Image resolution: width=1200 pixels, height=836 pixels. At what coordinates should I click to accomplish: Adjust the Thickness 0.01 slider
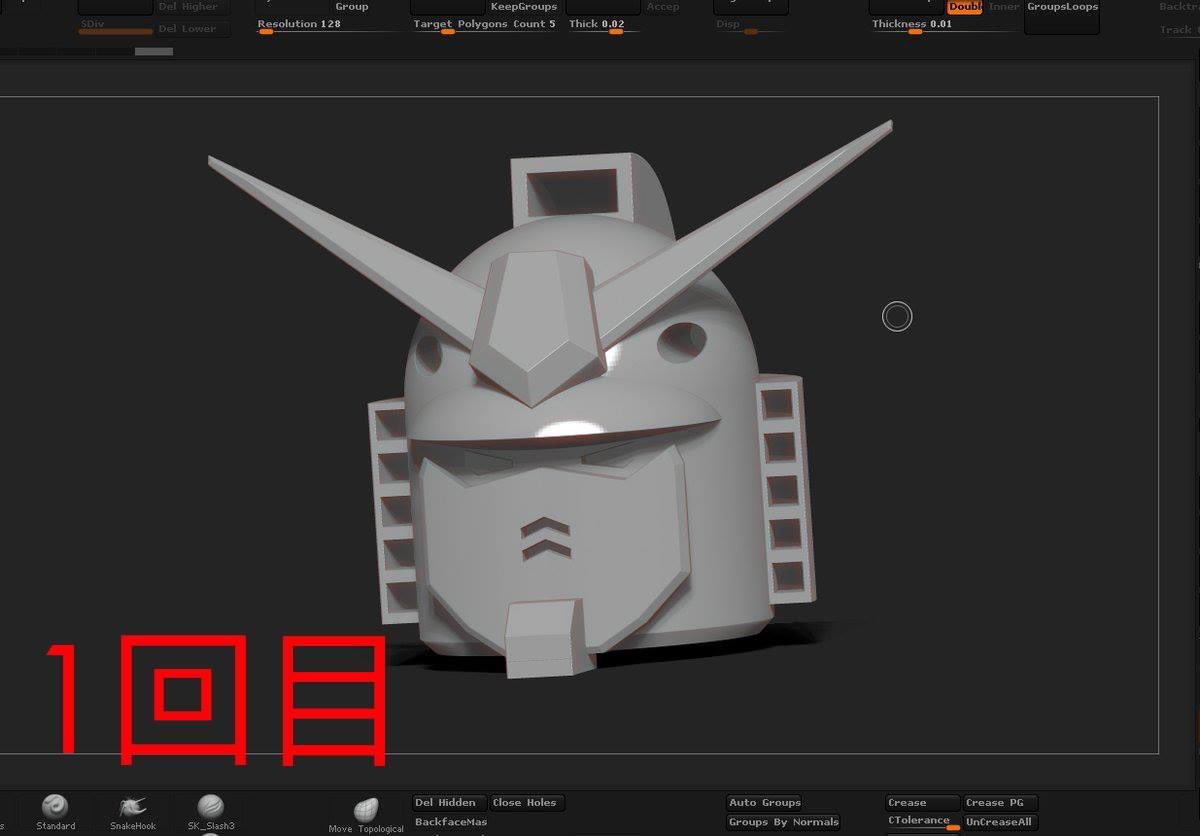[x=945, y=27]
